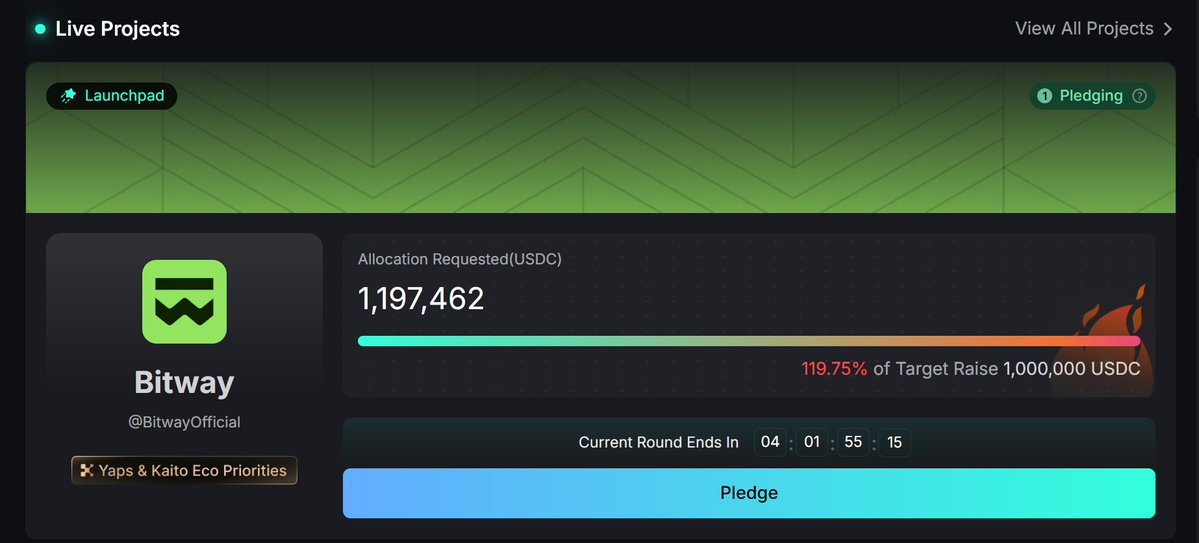Click the countdown seconds box showing 15
Screen dimensions: 1199x543
tap(894, 442)
